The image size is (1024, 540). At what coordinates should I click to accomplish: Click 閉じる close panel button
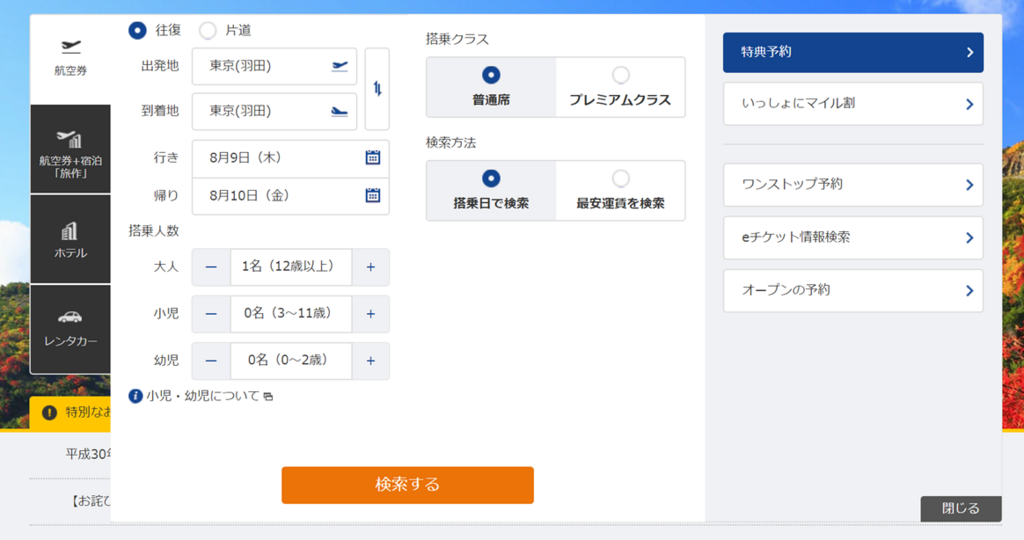tap(961, 509)
